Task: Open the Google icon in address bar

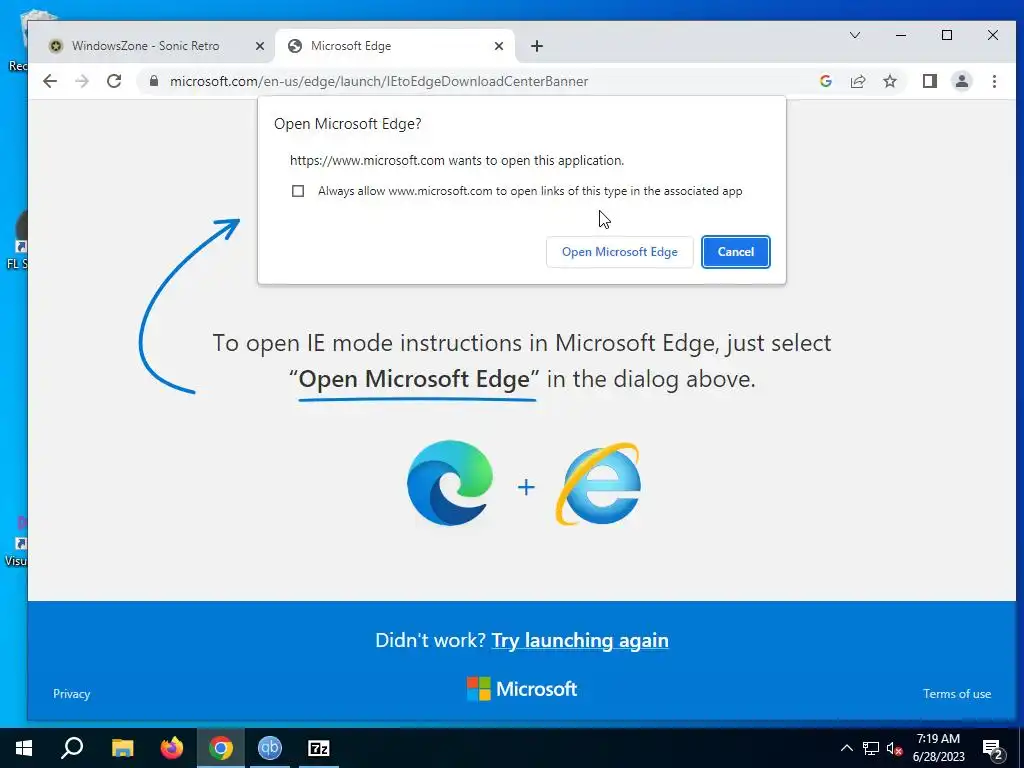Action: [x=825, y=81]
